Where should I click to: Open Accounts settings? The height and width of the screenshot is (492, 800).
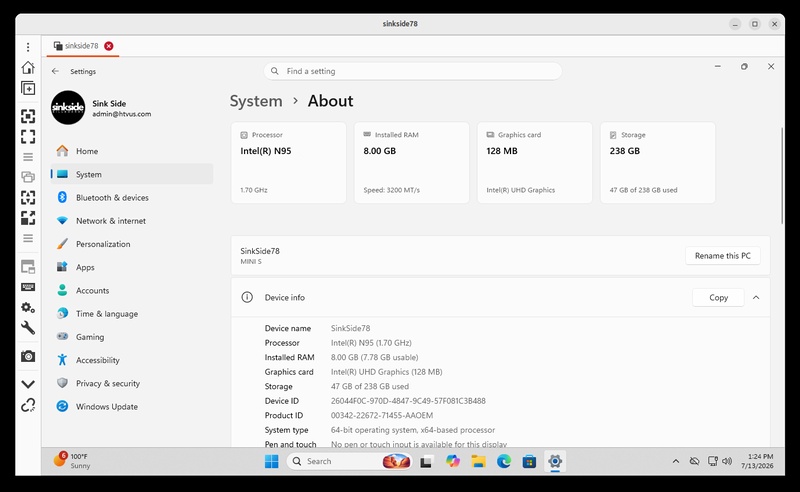[132, 290]
